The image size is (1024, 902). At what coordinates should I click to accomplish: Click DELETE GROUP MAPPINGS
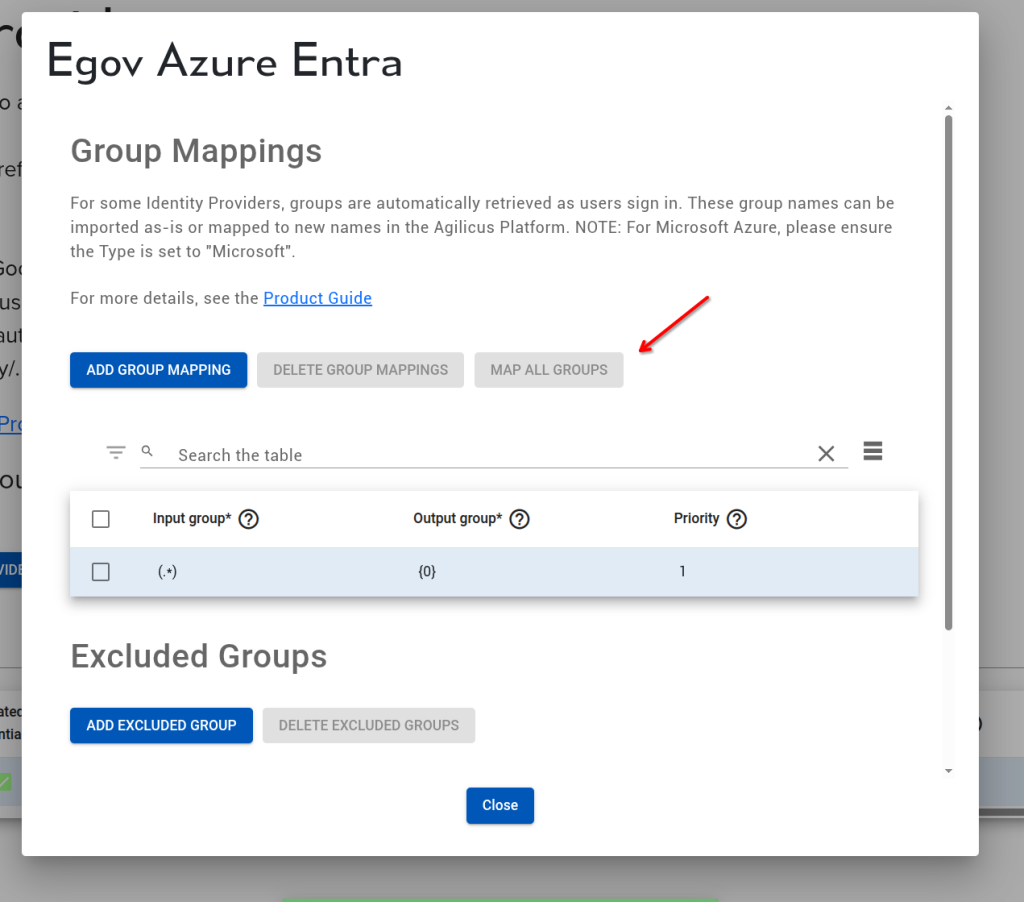(x=360, y=369)
